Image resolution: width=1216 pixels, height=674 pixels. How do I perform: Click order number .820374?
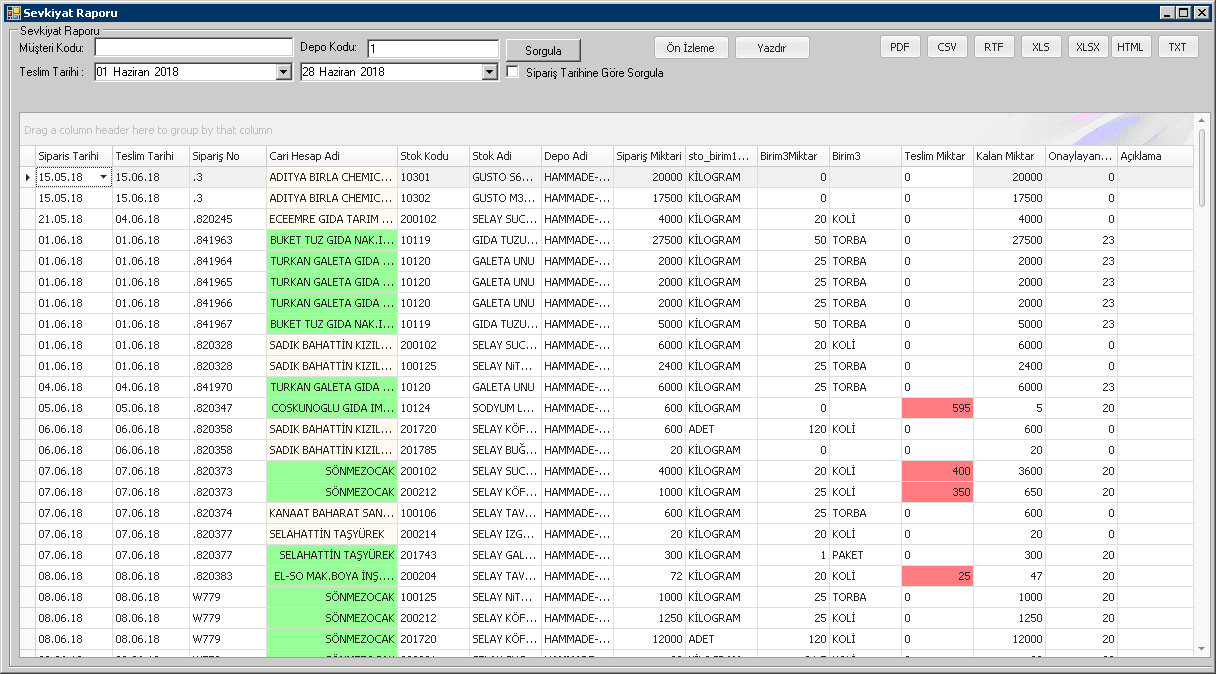pos(227,513)
